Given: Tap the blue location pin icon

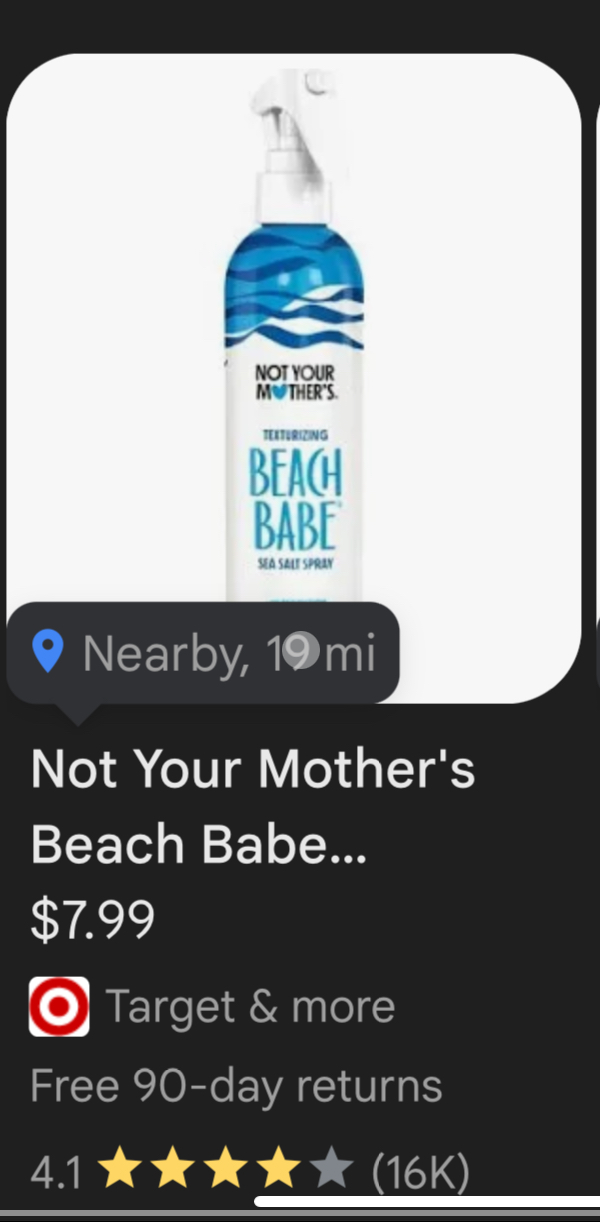Looking at the screenshot, I should (x=48, y=652).
